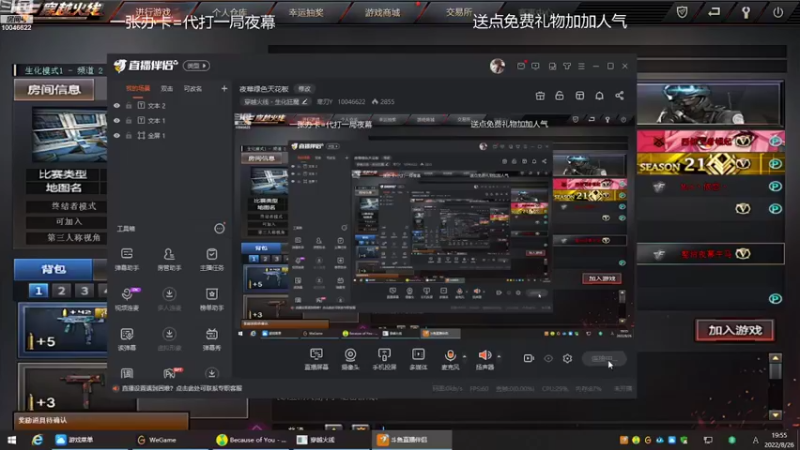800x450 pixels.
Task: Click the 加入游戏 join game button
Action: pyautogui.click(x=735, y=330)
